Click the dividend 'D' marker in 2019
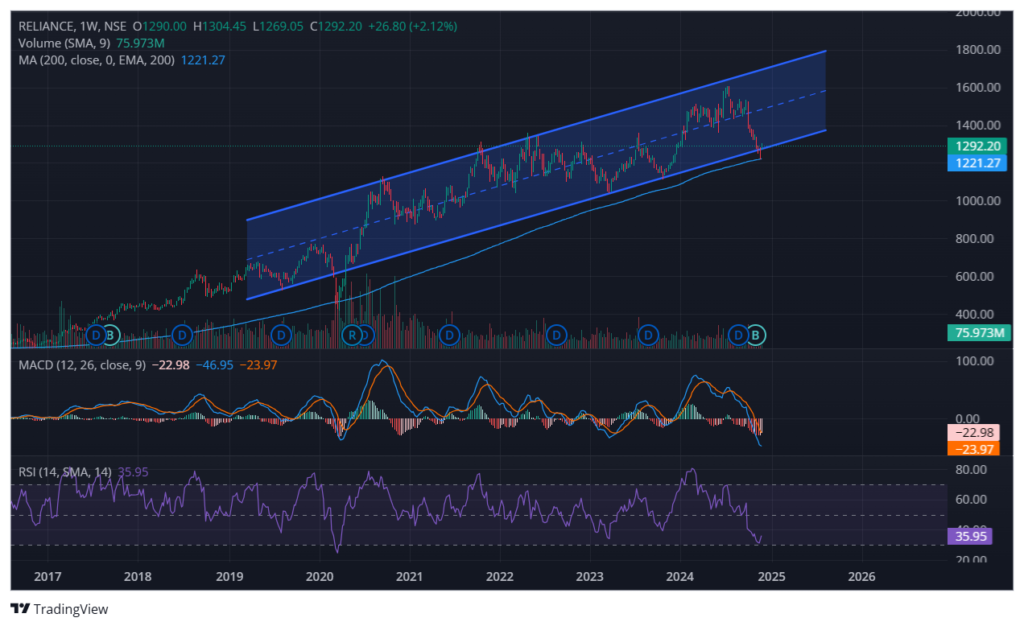1024x626 pixels. 281,333
